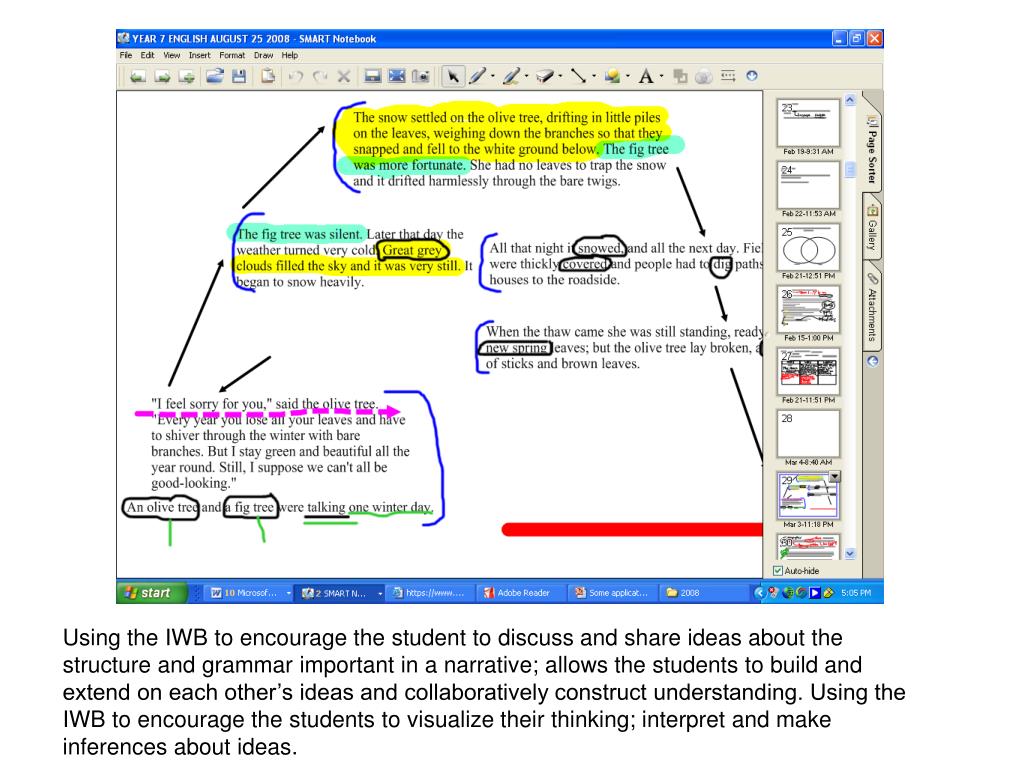Open the View menu

(171, 56)
